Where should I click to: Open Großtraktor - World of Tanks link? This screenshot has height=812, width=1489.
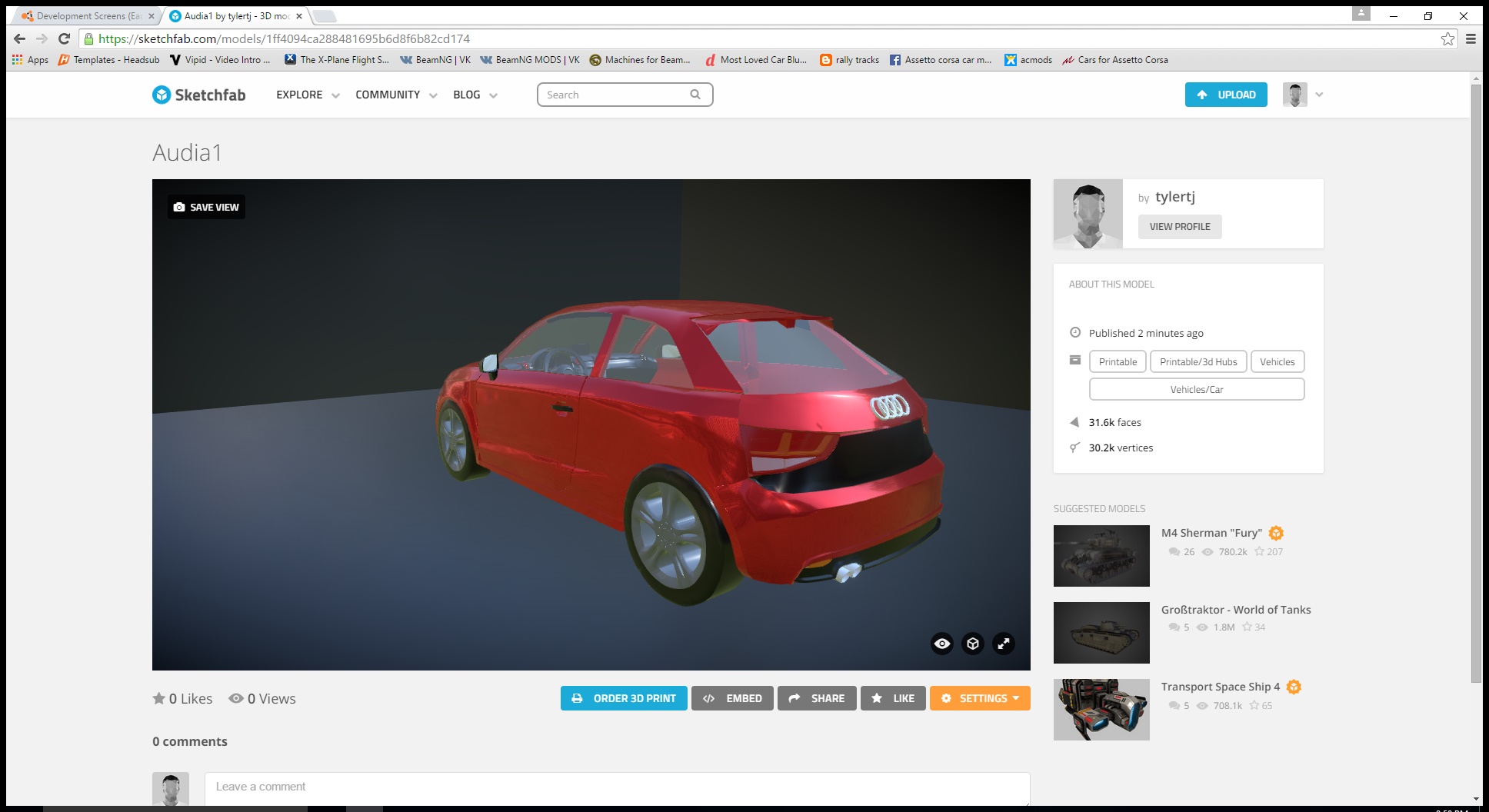pos(1236,610)
